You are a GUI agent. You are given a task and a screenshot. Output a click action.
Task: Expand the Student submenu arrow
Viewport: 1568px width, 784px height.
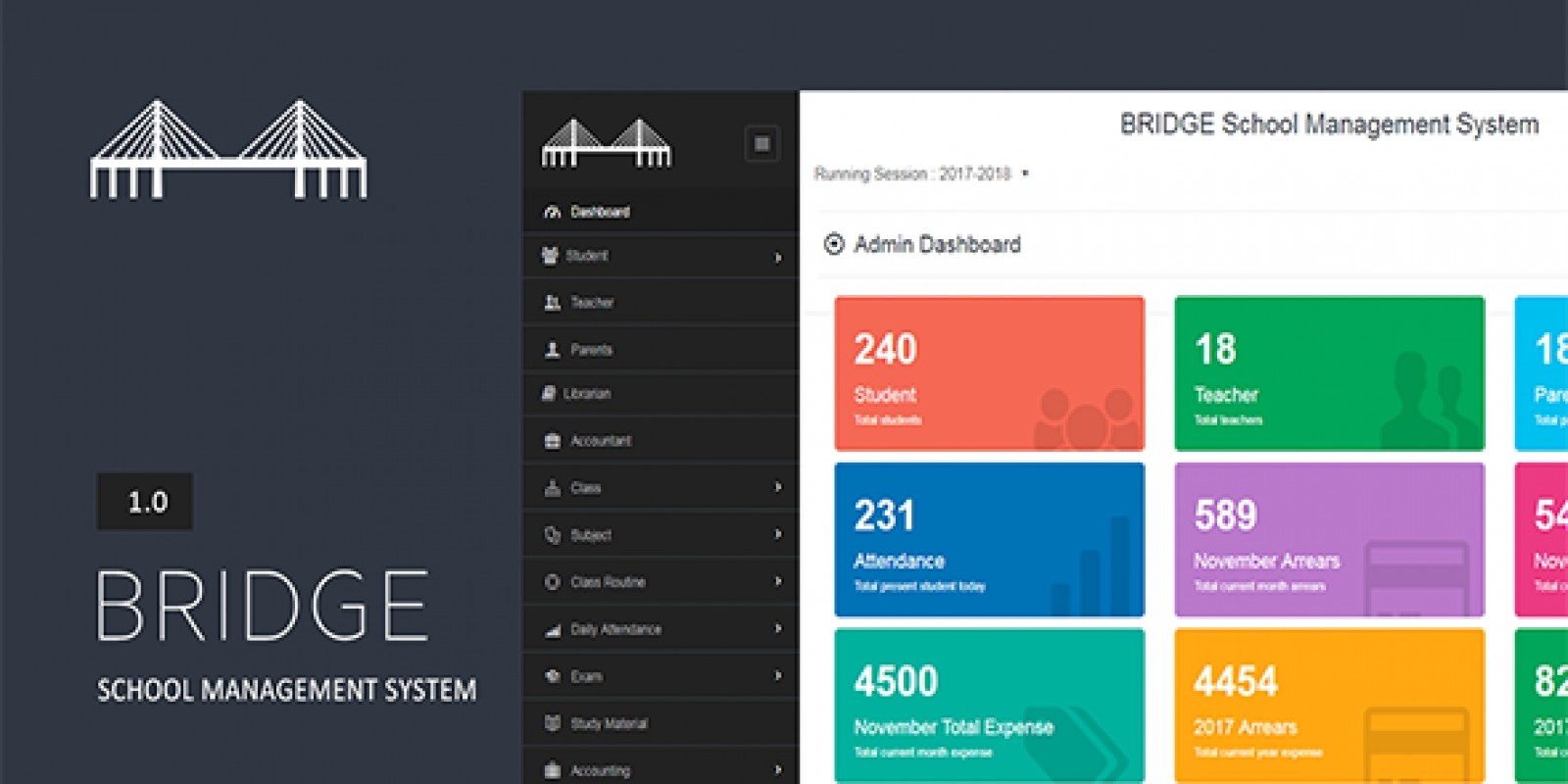(x=778, y=257)
